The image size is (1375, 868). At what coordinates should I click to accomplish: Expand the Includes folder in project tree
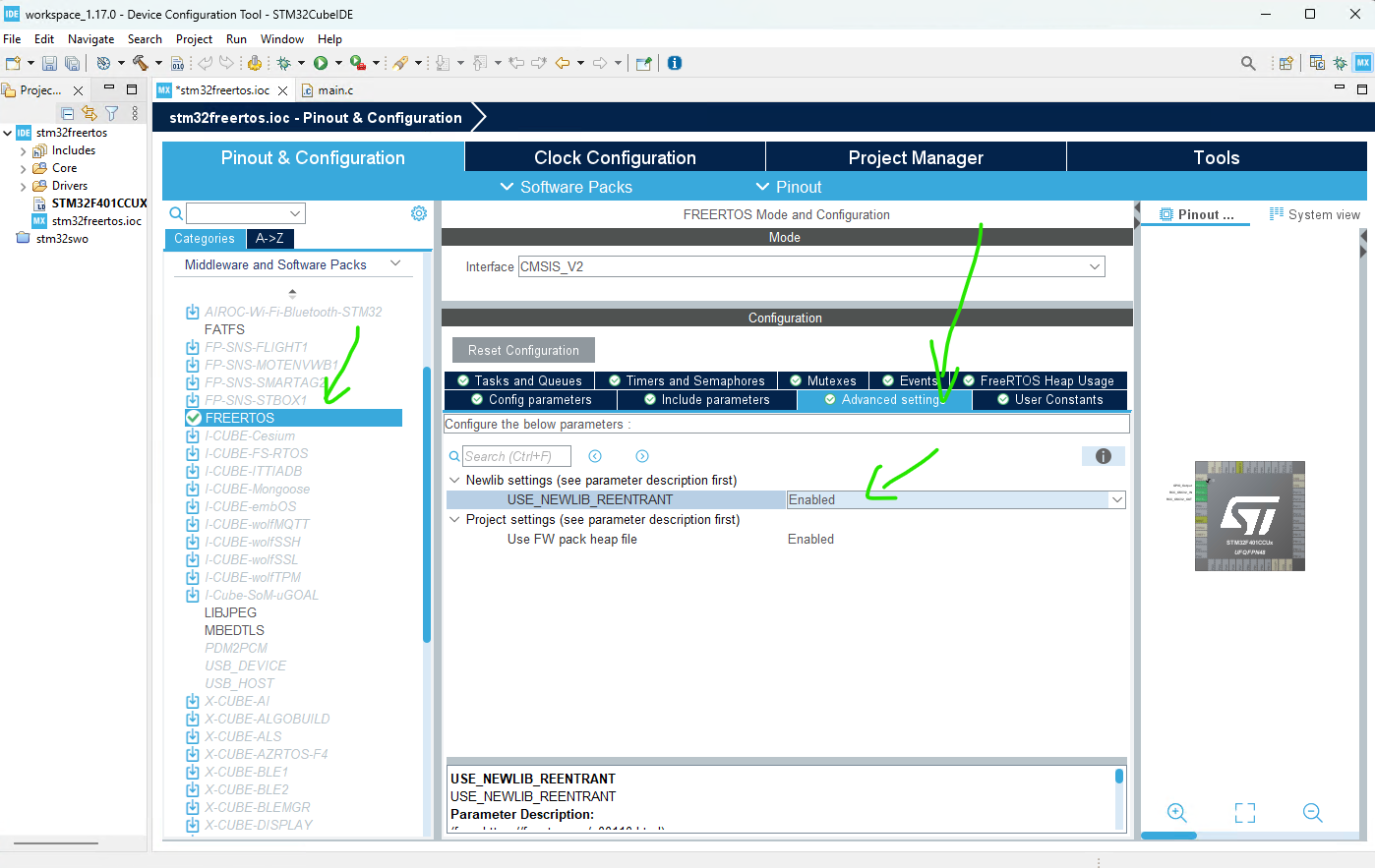[x=24, y=151]
